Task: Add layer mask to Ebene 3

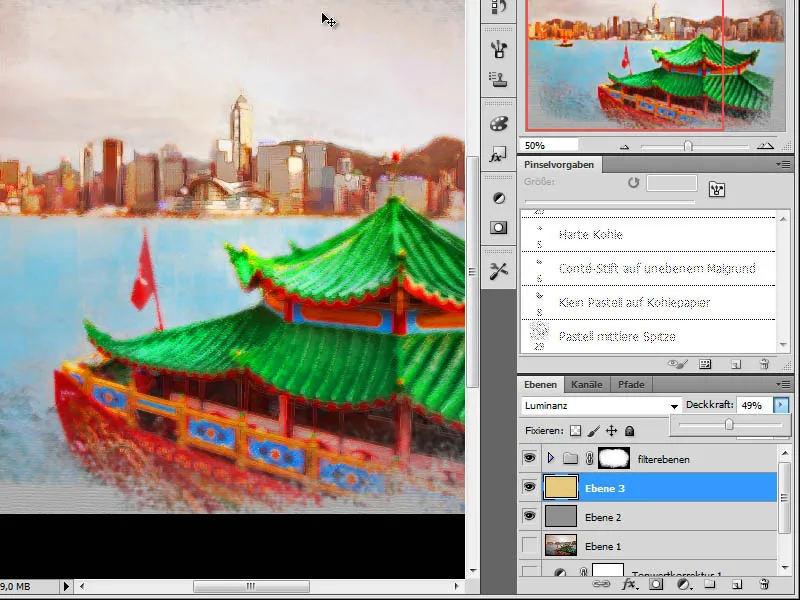Action: [656, 584]
